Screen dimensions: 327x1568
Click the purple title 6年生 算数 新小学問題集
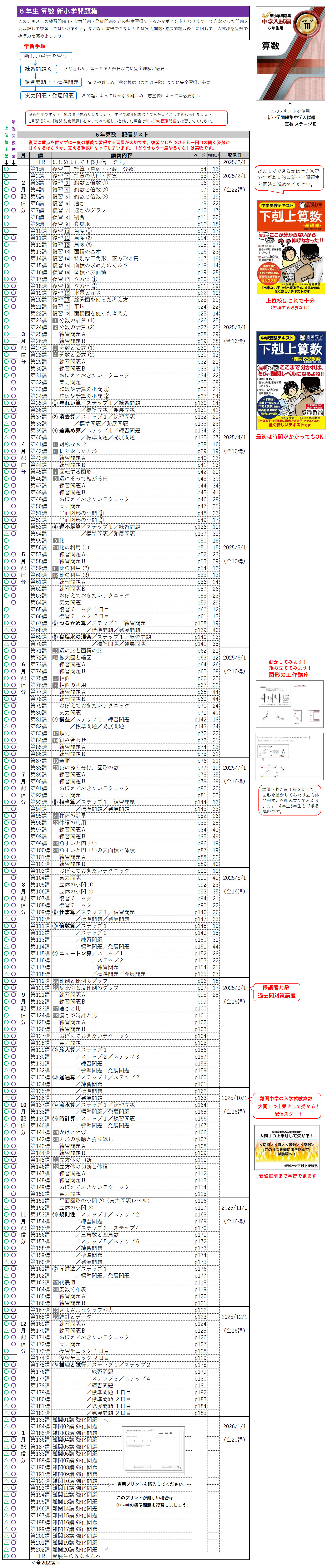coord(133,11)
